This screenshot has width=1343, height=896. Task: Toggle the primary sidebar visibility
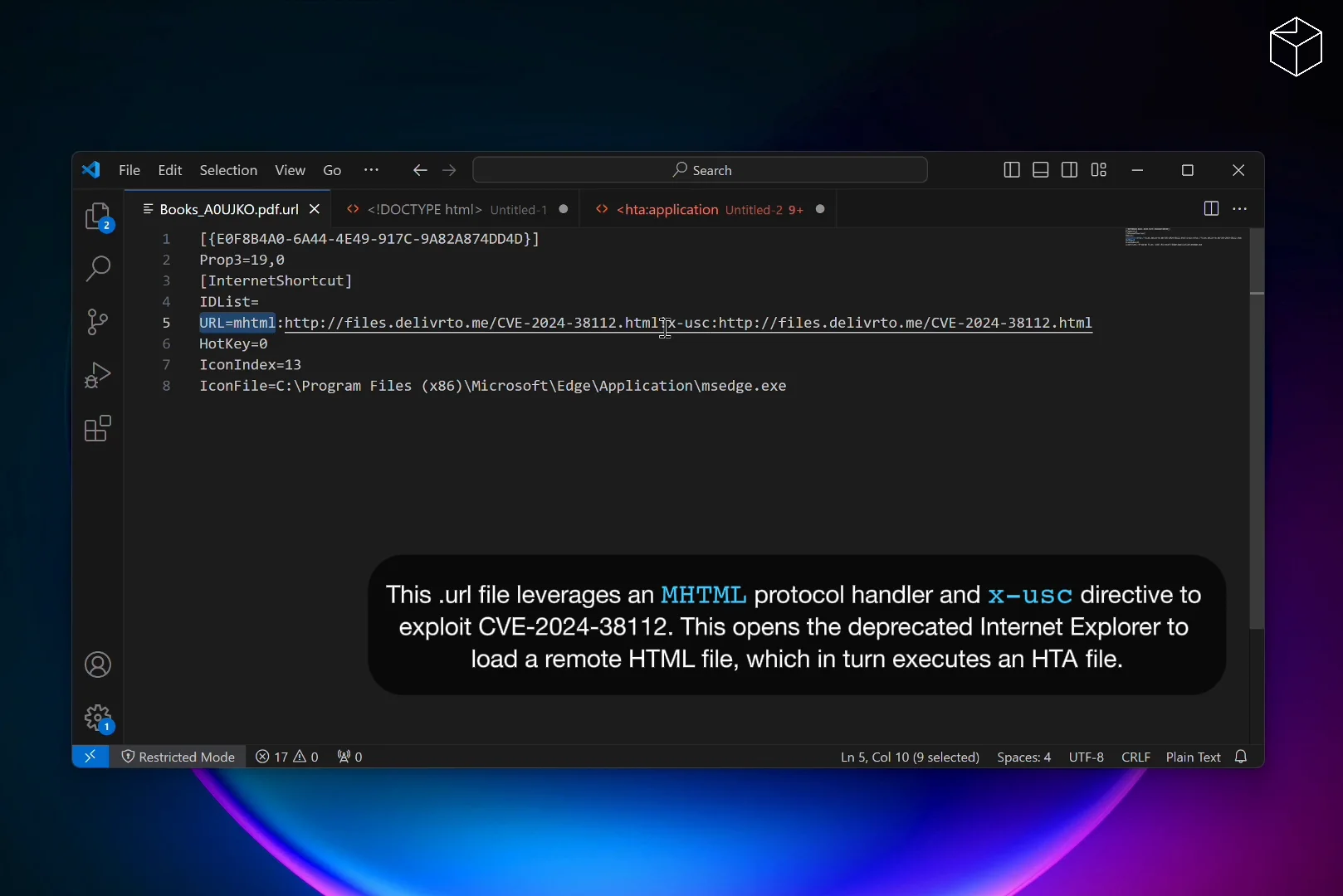click(x=1011, y=169)
